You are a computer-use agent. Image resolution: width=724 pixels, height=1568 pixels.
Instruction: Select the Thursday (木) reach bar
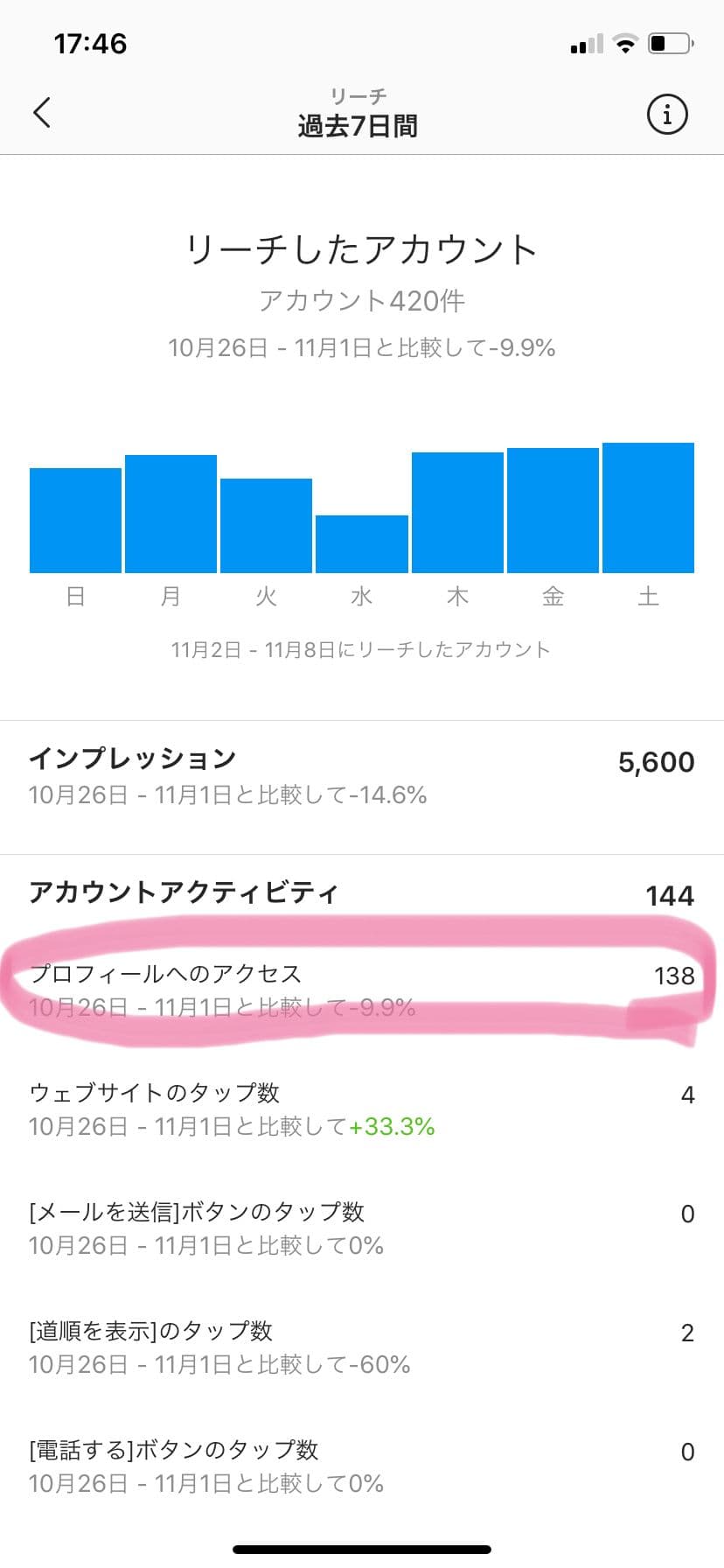click(x=457, y=513)
